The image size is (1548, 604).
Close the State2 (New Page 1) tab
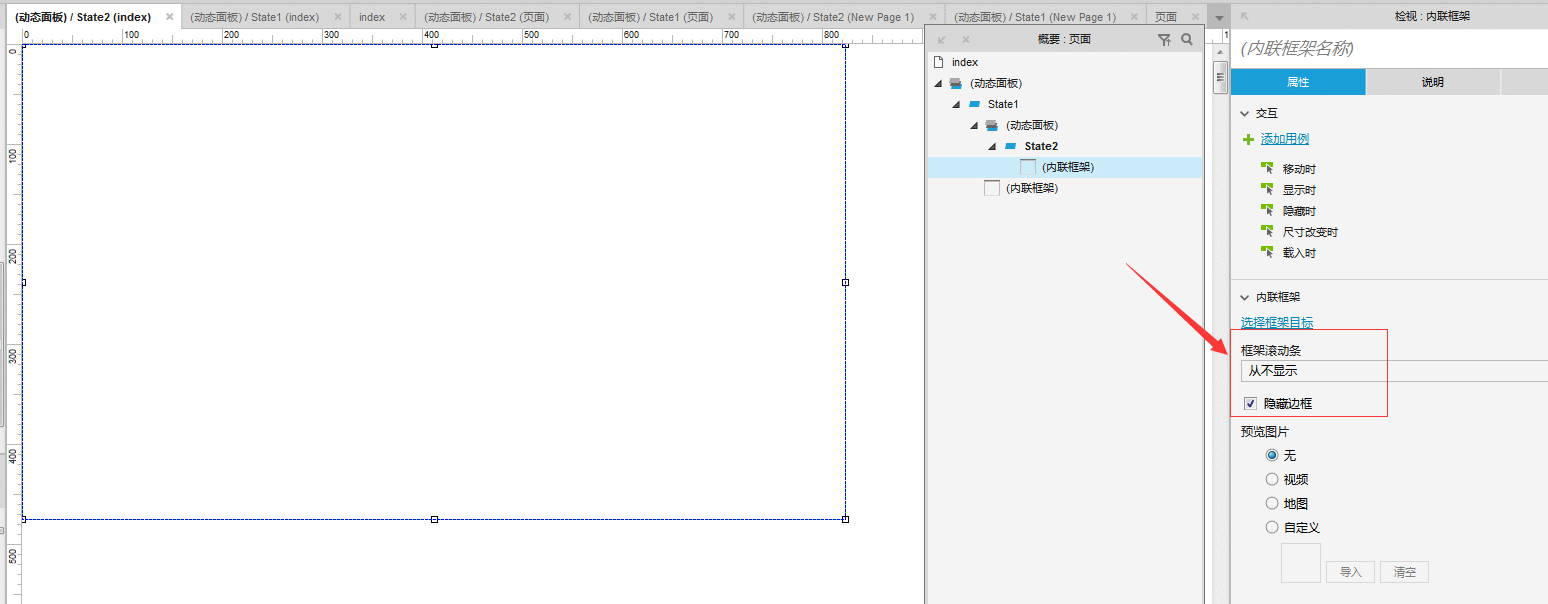click(x=932, y=17)
